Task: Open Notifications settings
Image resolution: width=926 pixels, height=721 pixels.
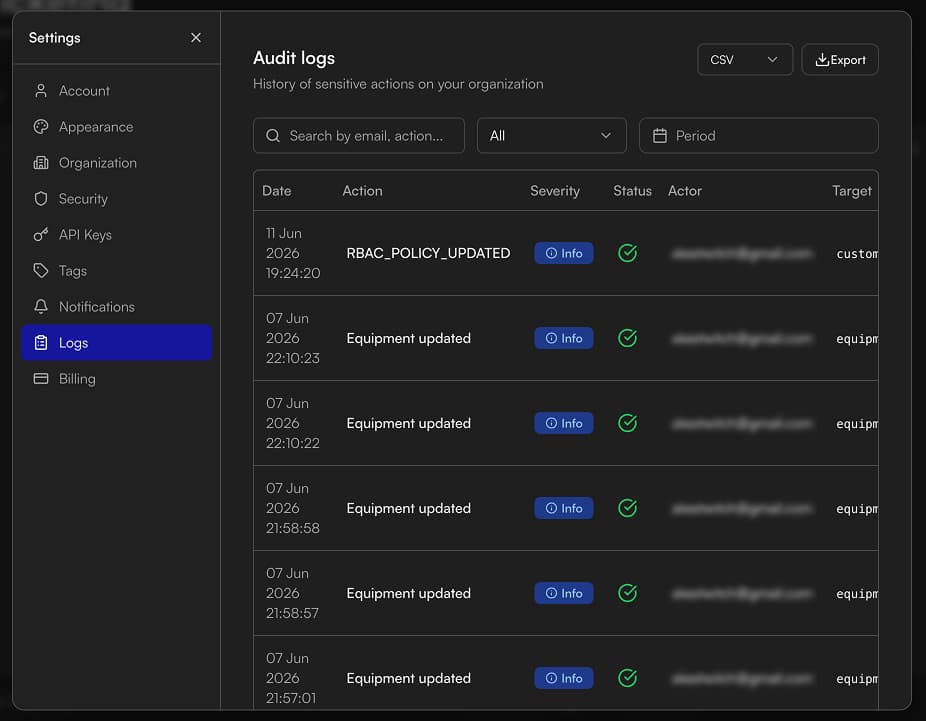Action: tap(116, 306)
